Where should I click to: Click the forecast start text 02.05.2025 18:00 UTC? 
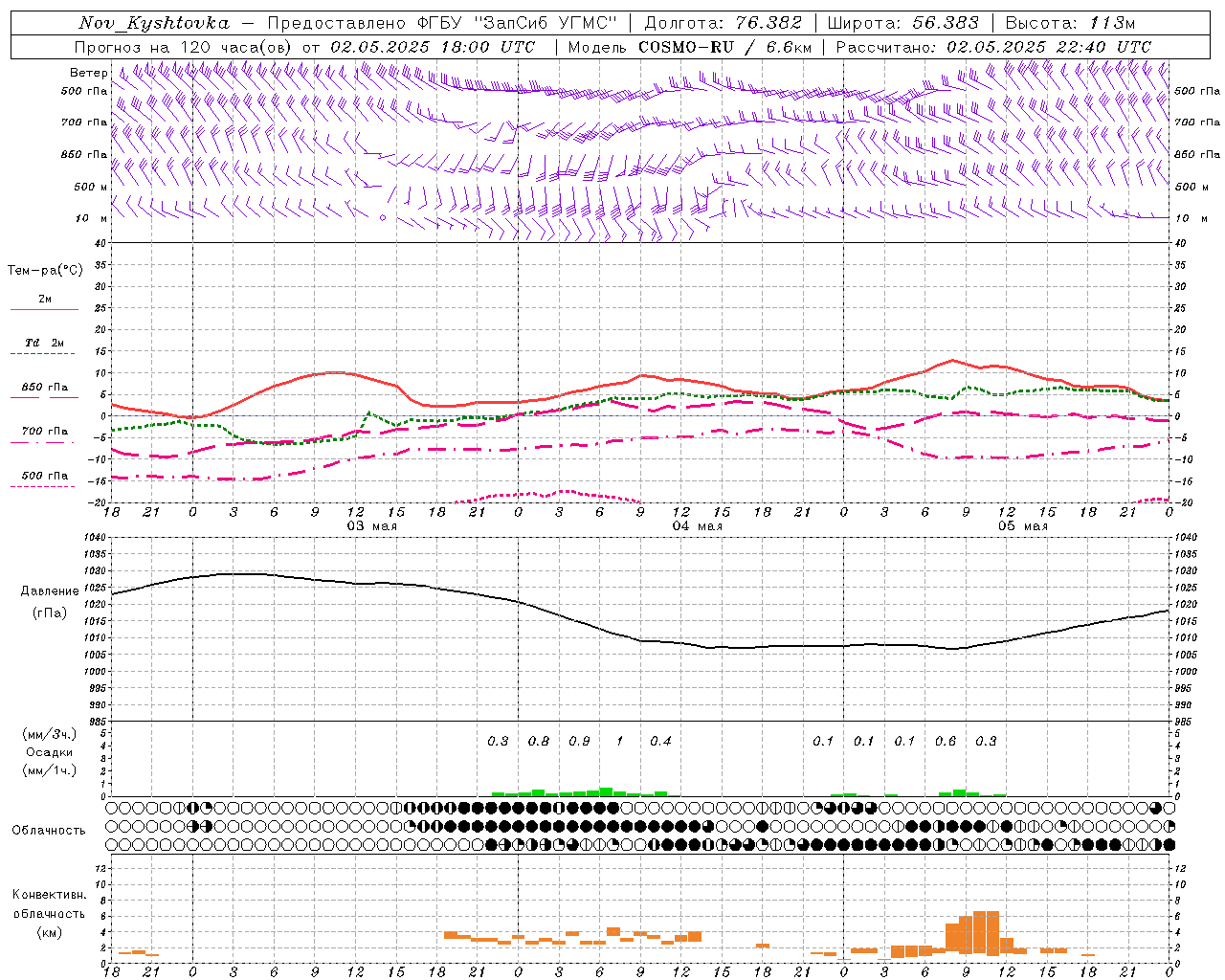433,47
